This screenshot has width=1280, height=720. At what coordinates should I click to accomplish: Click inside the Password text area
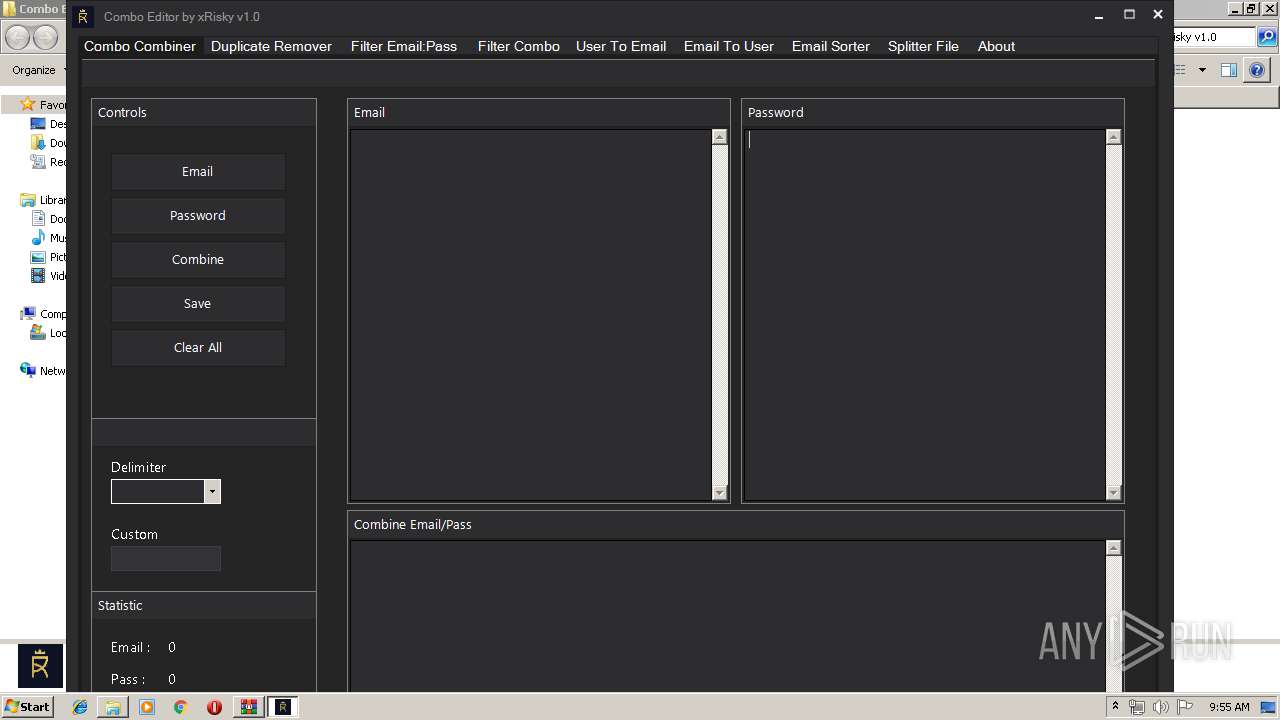pyautogui.click(x=925, y=315)
